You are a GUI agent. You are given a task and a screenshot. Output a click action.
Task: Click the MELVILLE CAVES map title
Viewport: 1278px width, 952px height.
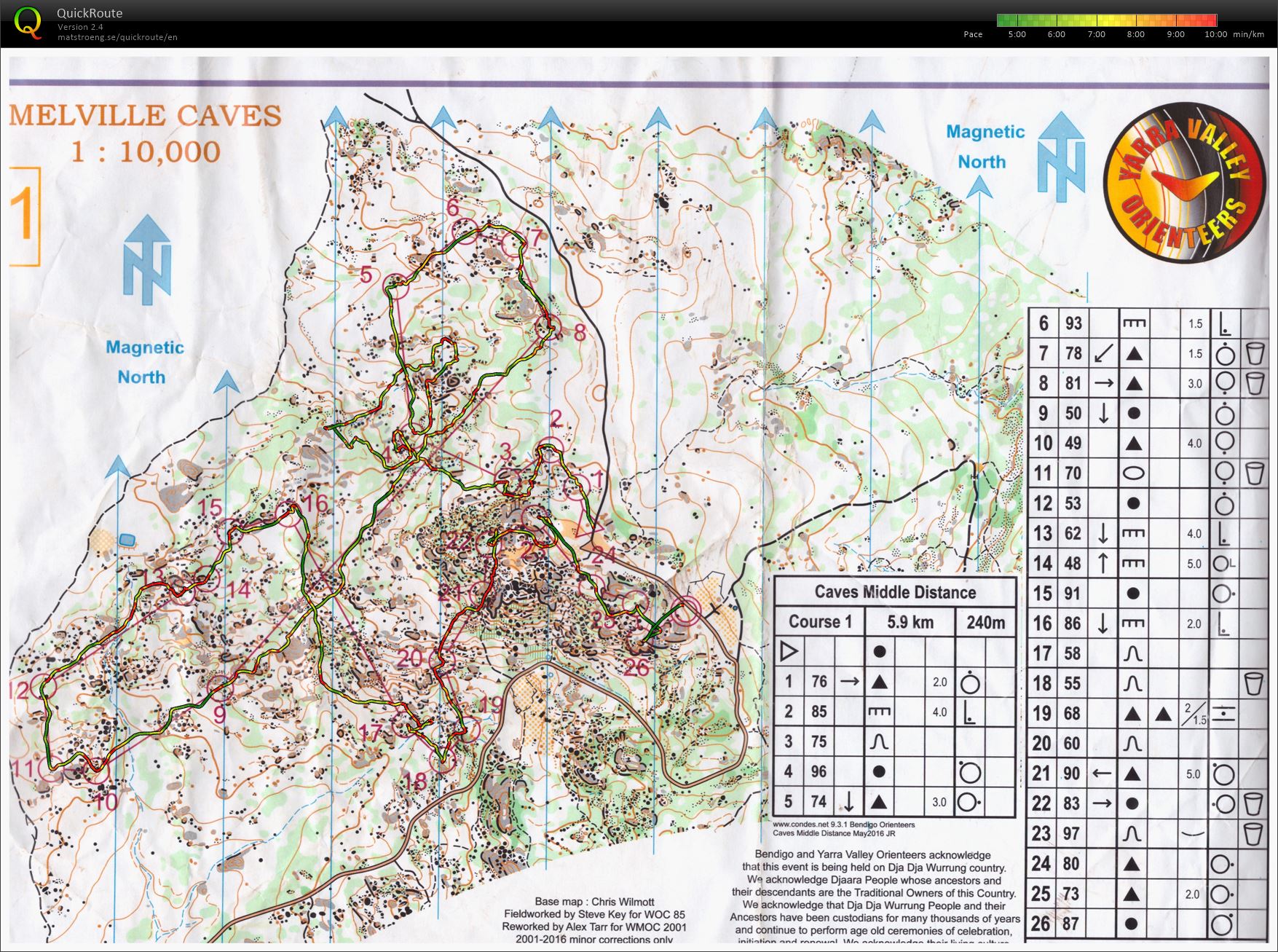145,117
